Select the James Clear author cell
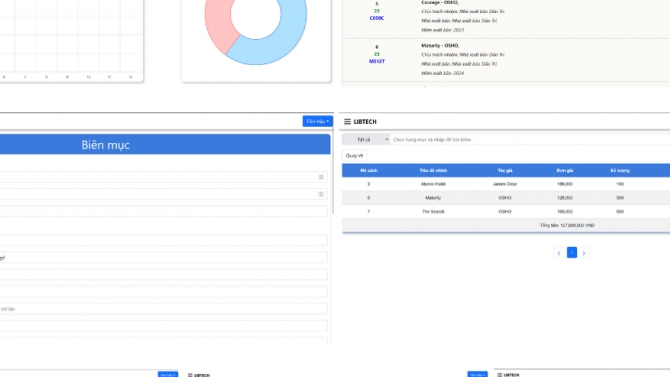 505,184
